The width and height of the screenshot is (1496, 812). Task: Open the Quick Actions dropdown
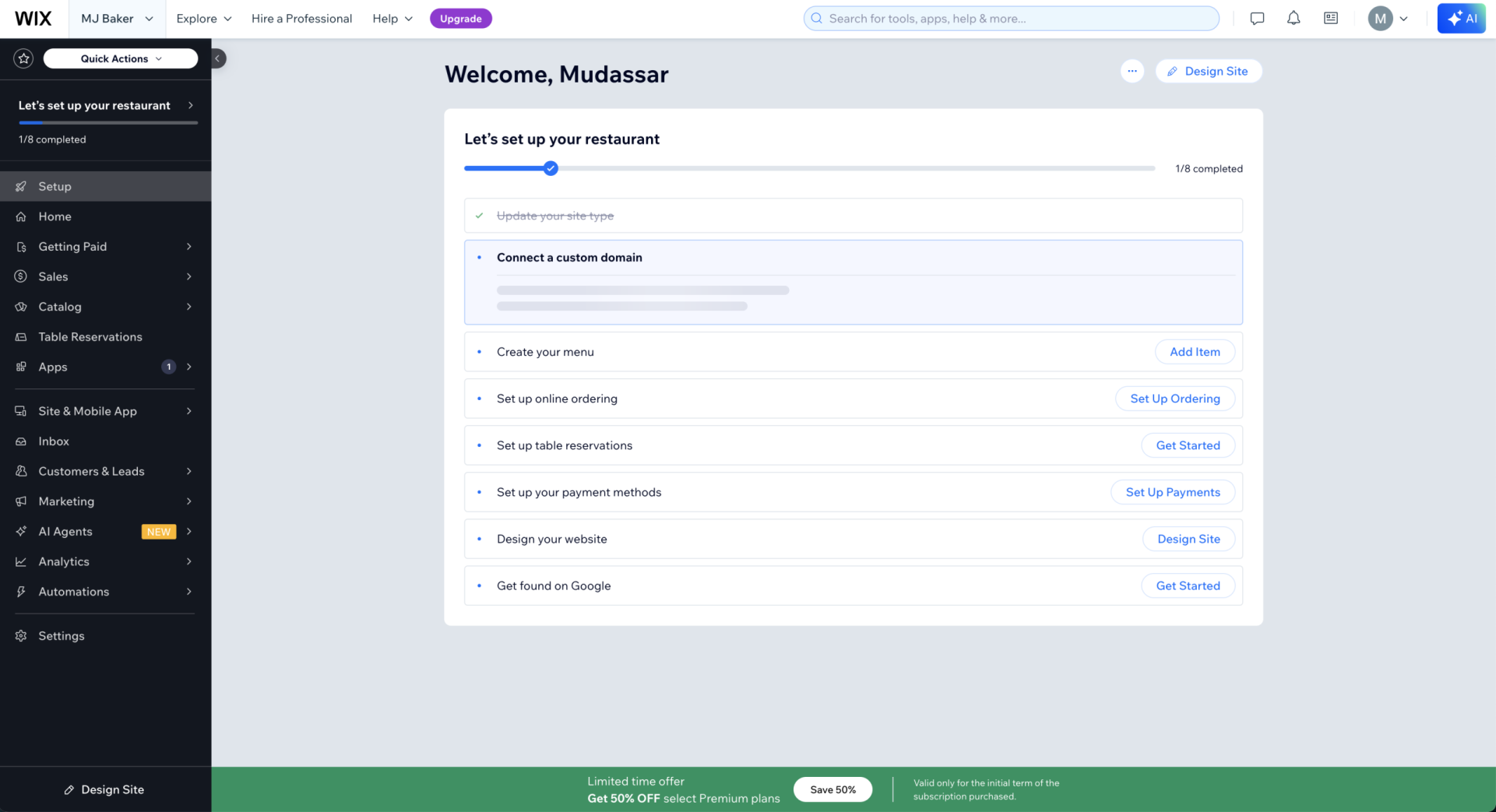click(x=121, y=58)
